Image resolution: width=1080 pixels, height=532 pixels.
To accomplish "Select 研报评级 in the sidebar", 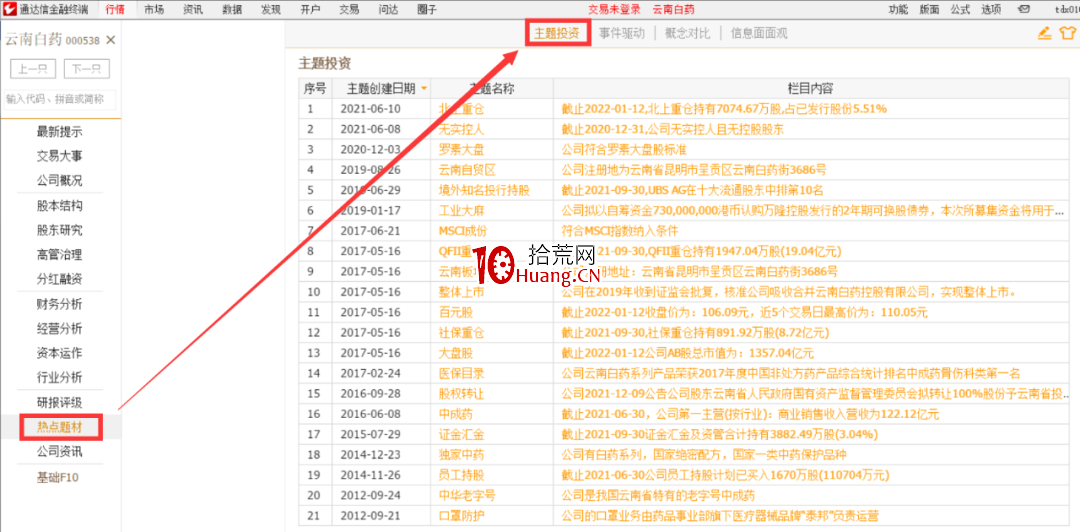I will pos(60,402).
